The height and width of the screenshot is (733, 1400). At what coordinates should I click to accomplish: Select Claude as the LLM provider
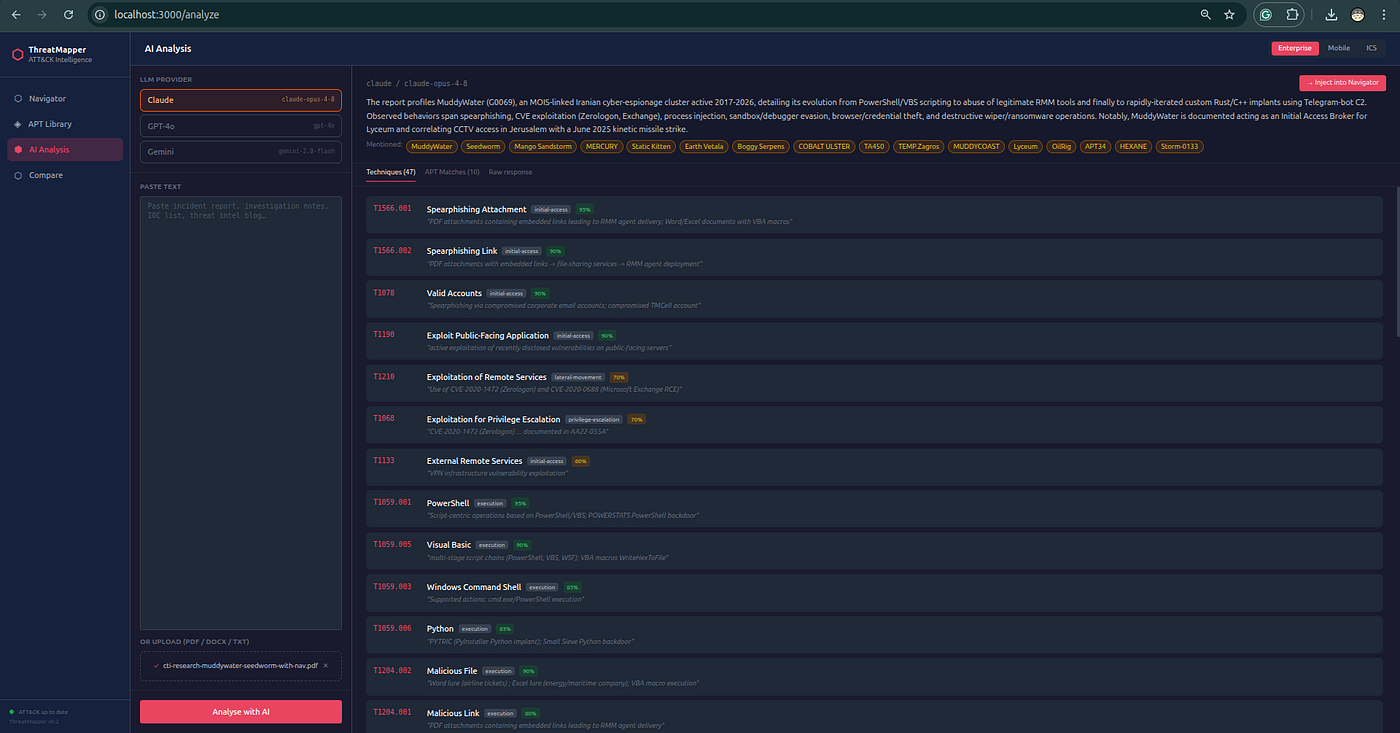241,100
